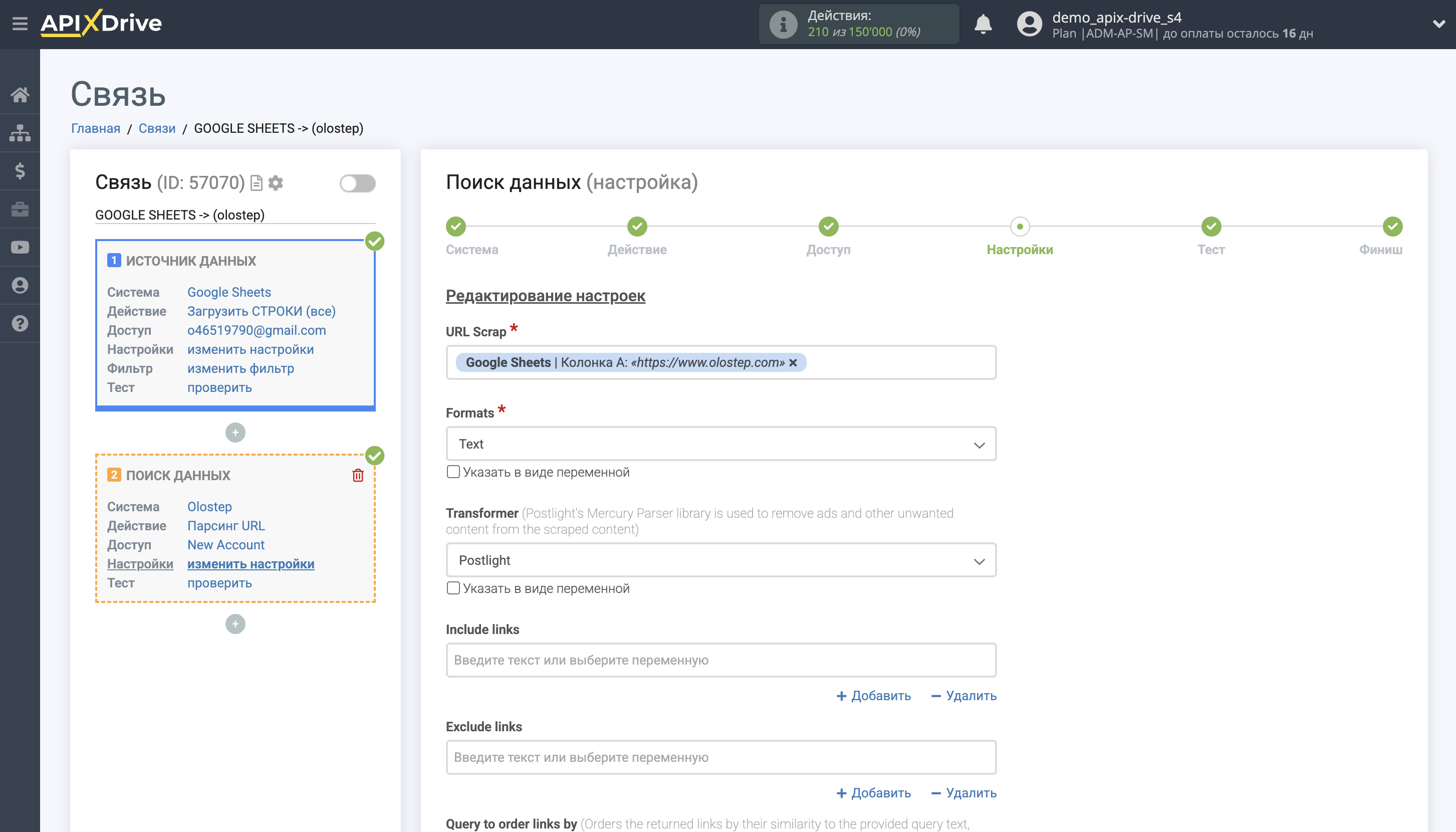Open the hamburger menu icon
The height and width of the screenshot is (832, 1456).
click(20, 24)
